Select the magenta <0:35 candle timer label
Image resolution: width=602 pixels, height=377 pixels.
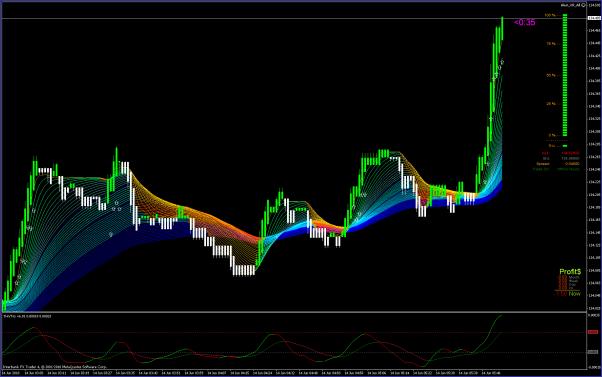[524, 23]
